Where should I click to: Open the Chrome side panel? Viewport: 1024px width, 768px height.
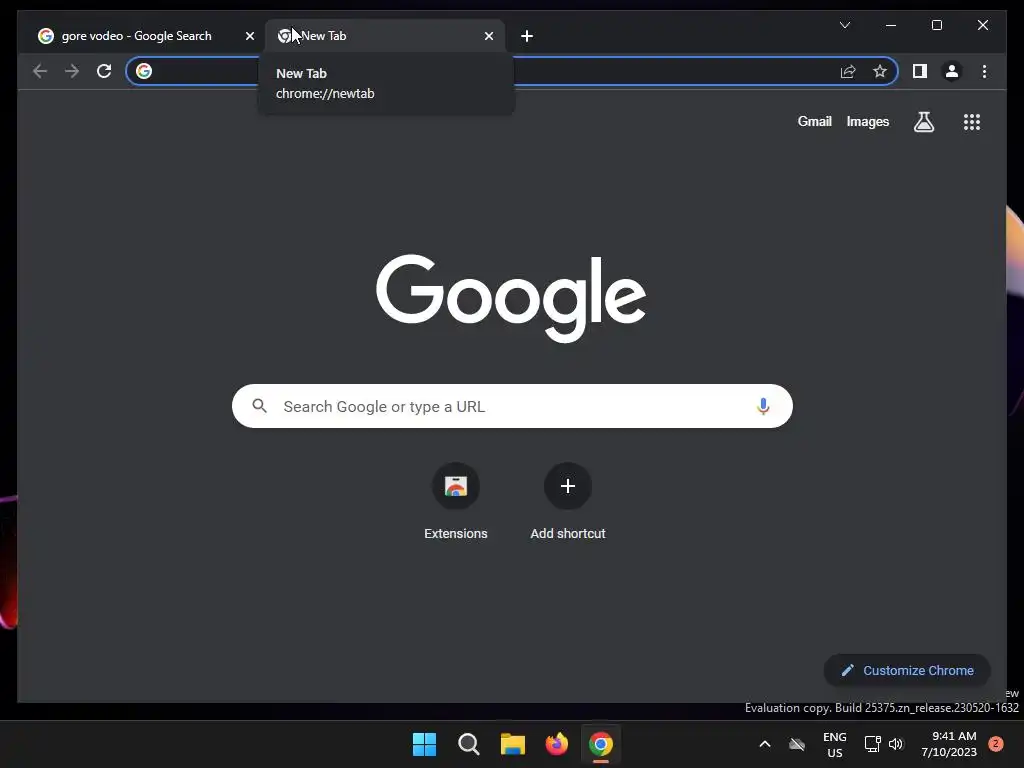coord(920,71)
